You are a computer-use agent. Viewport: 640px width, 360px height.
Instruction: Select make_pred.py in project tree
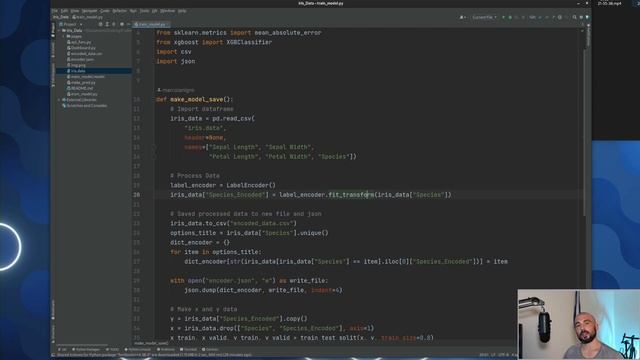pos(82,82)
